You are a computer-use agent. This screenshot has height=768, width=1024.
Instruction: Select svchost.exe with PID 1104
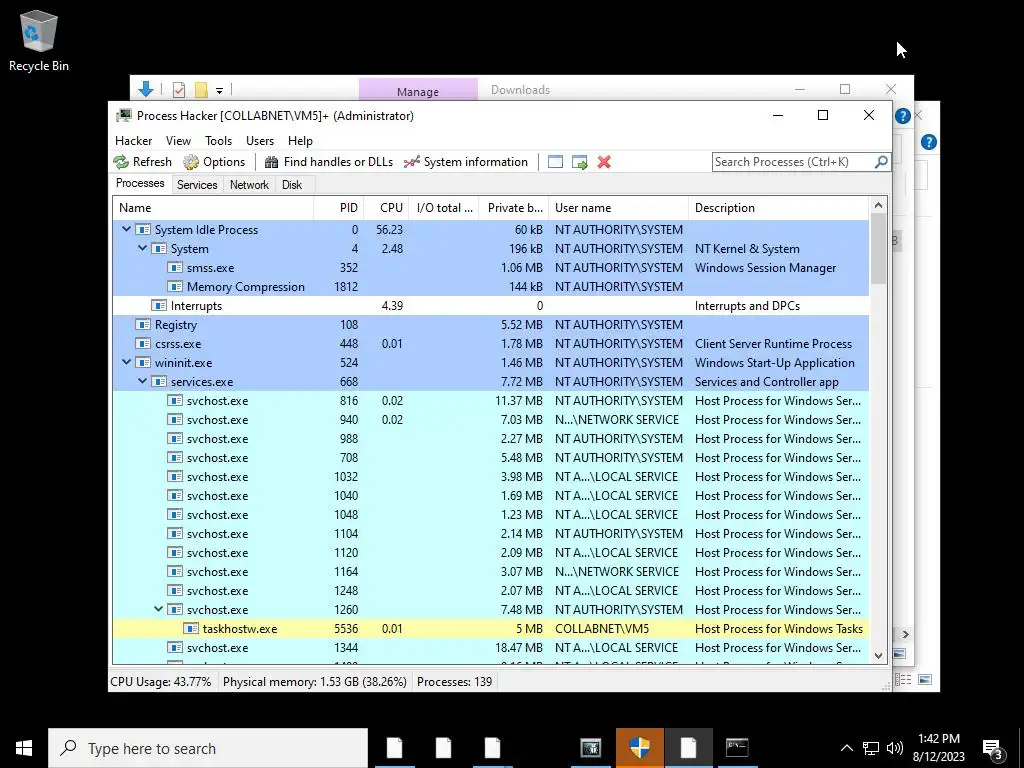490,534
